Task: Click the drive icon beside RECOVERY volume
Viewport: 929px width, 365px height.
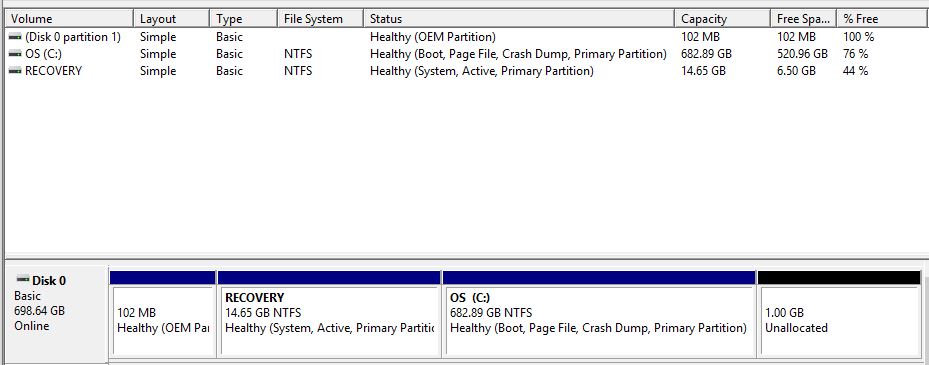Action: pos(15,71)
